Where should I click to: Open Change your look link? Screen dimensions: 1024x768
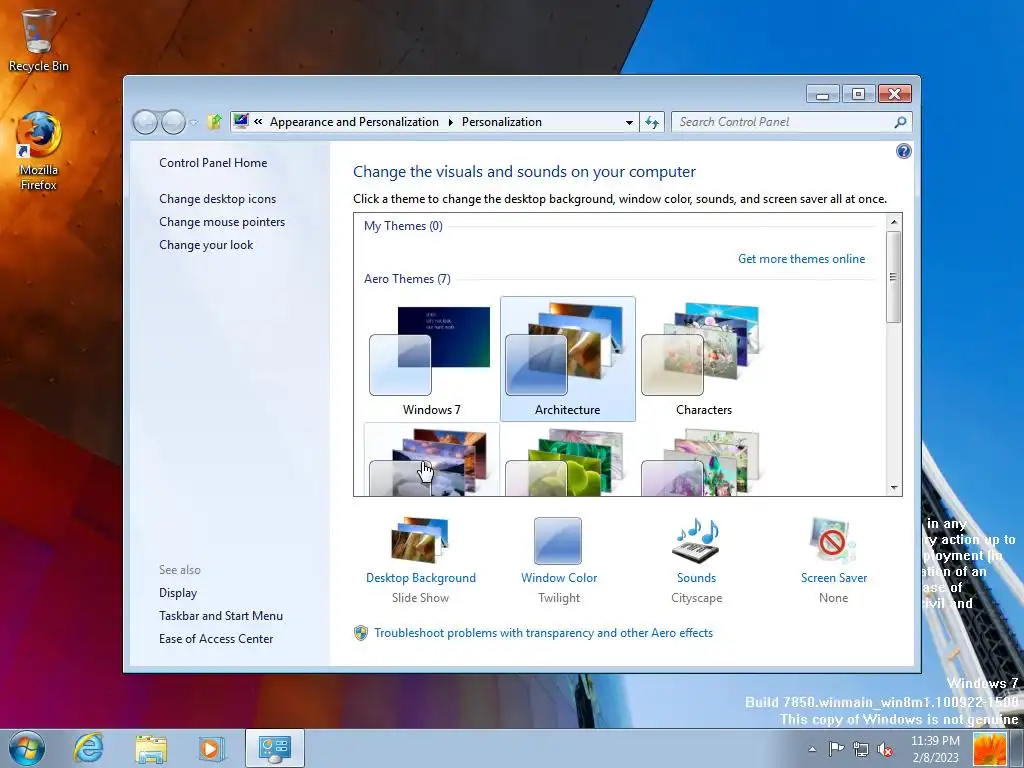coord(206,244)
